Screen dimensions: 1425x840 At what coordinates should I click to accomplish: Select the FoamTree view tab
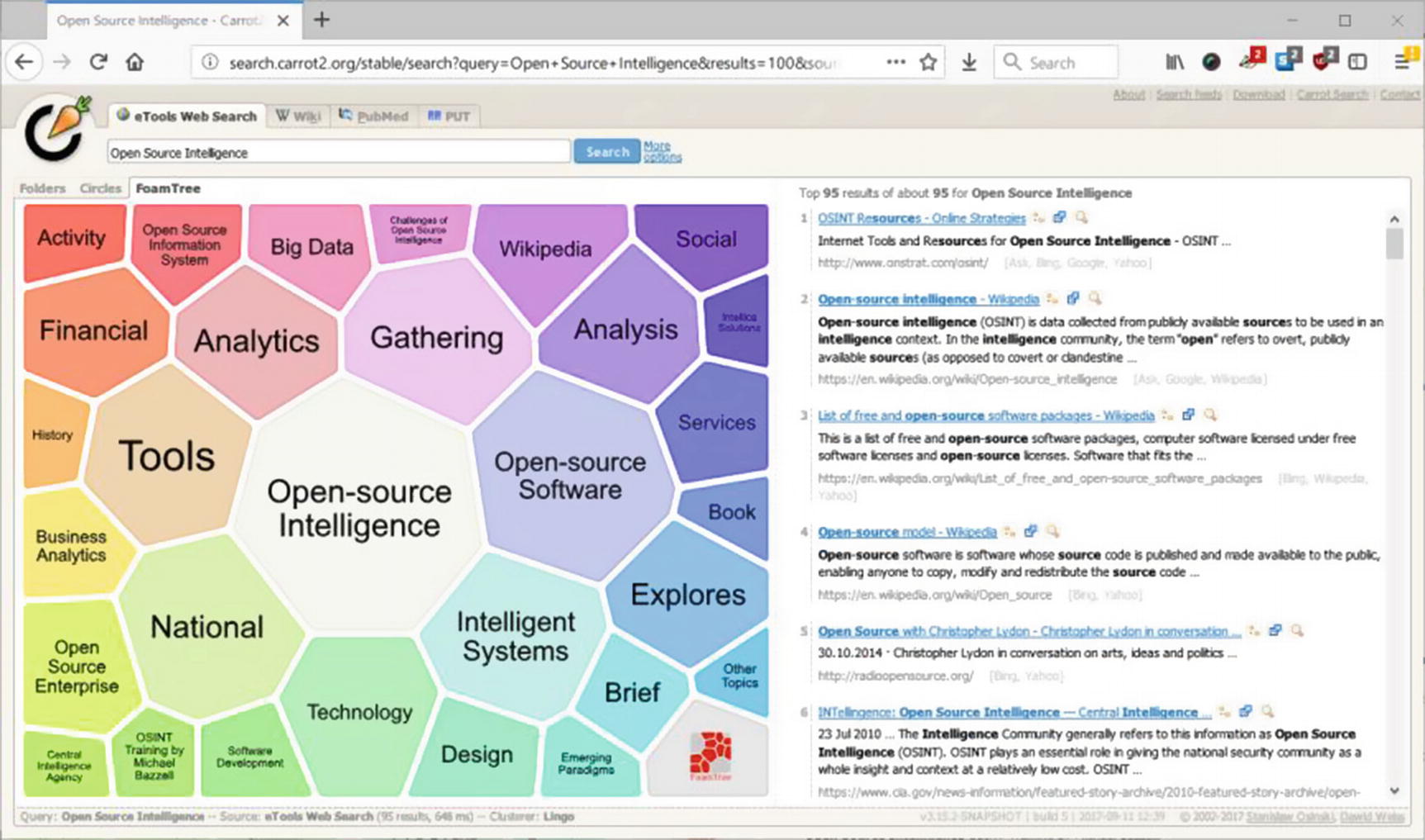click(168, 188)
